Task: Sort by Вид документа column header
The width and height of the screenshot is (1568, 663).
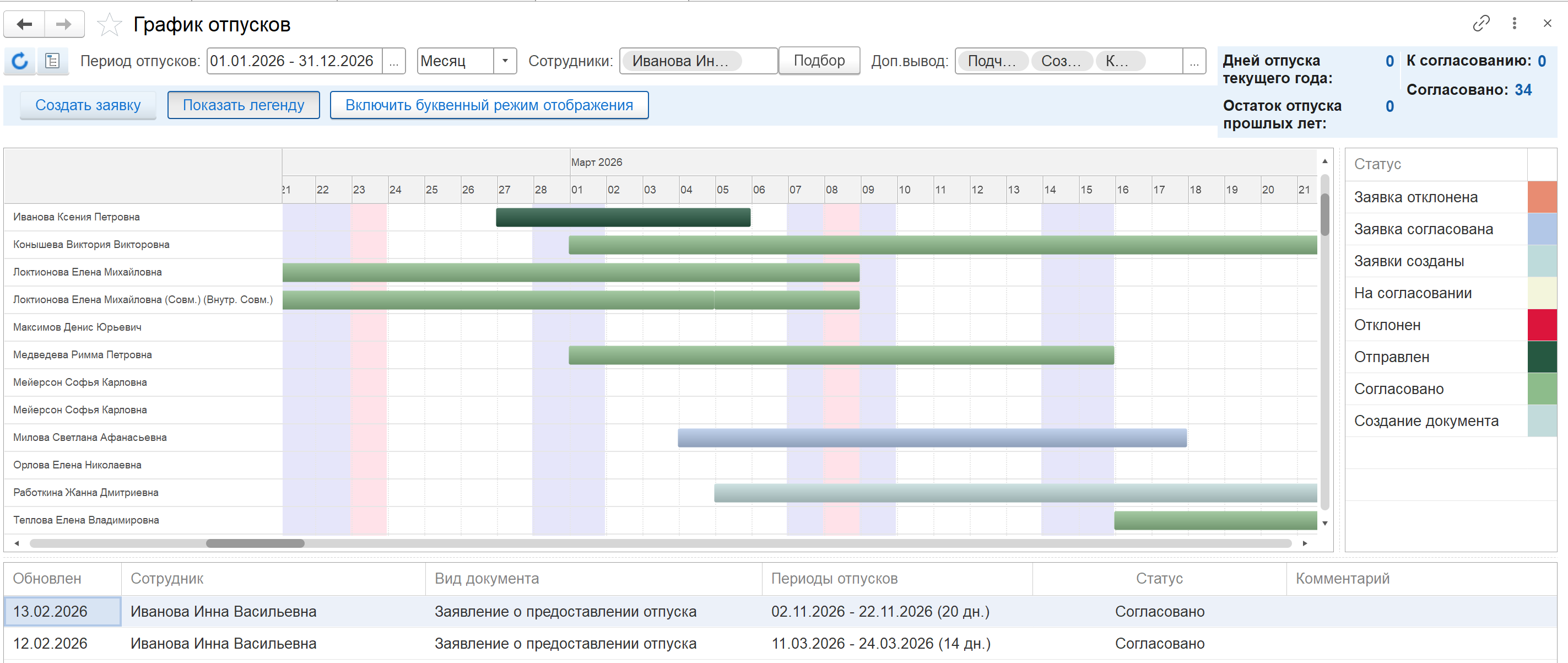Action: (486, 578)
